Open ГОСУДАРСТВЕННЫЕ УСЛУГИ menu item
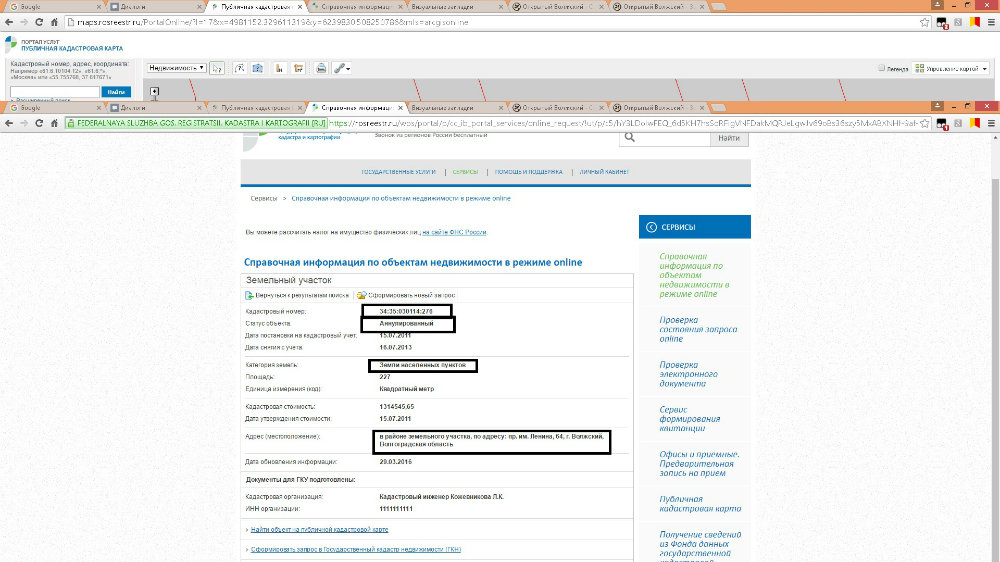This screenshot has height=562, width=1000. click(399, 172)
